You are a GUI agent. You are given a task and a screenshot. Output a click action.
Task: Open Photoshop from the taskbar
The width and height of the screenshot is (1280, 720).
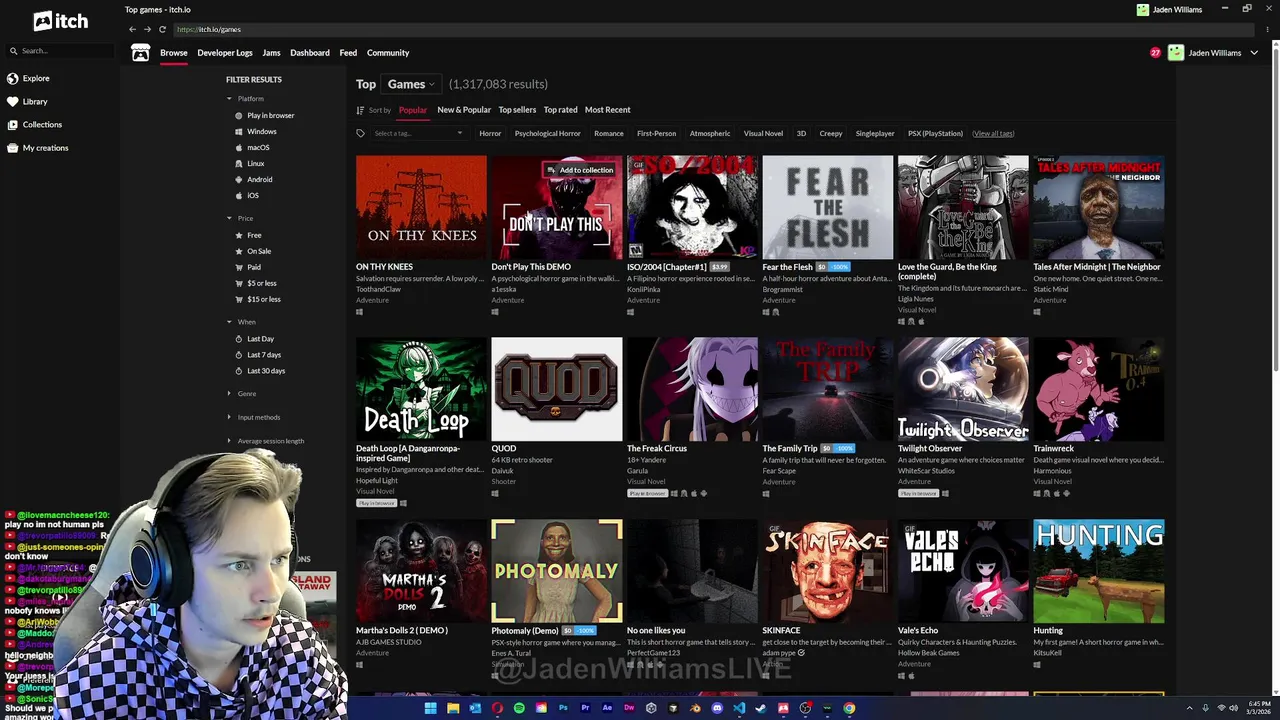point(563,708)
